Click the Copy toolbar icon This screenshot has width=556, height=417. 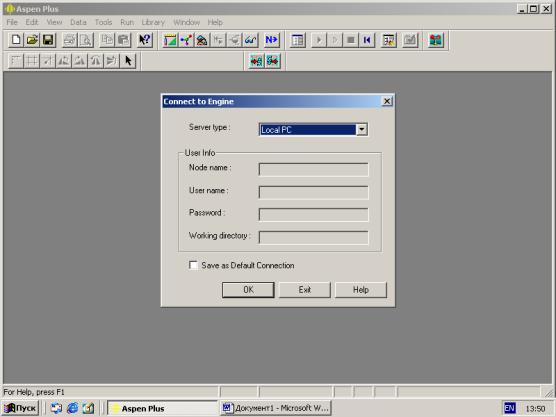coord(107,40)
